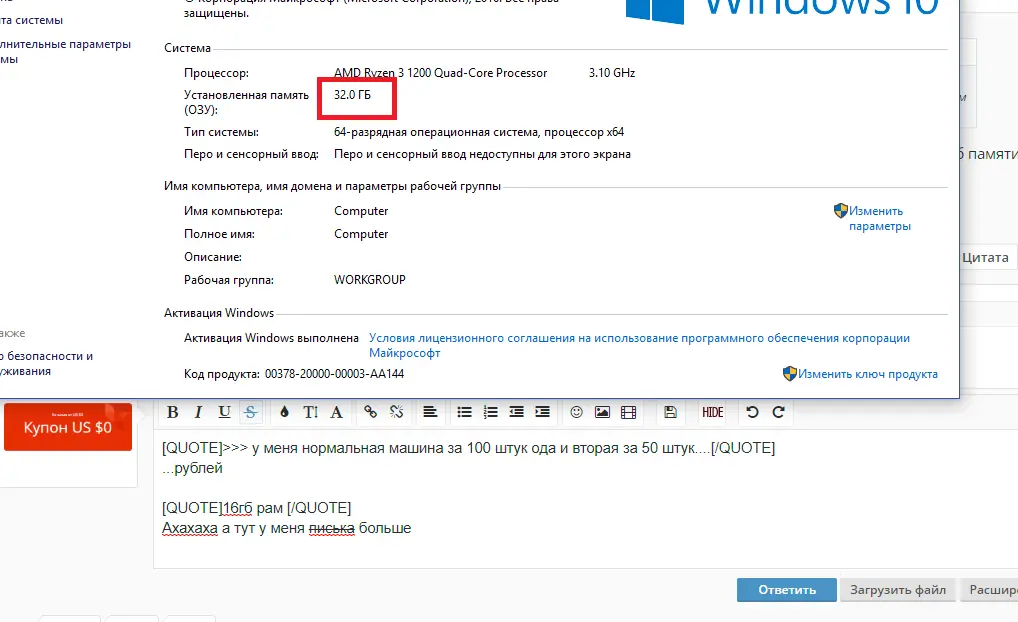This screenshot has width=1018, height=622.
Task: Click the 3.10 GHz value
Action: tap(612, 73)
